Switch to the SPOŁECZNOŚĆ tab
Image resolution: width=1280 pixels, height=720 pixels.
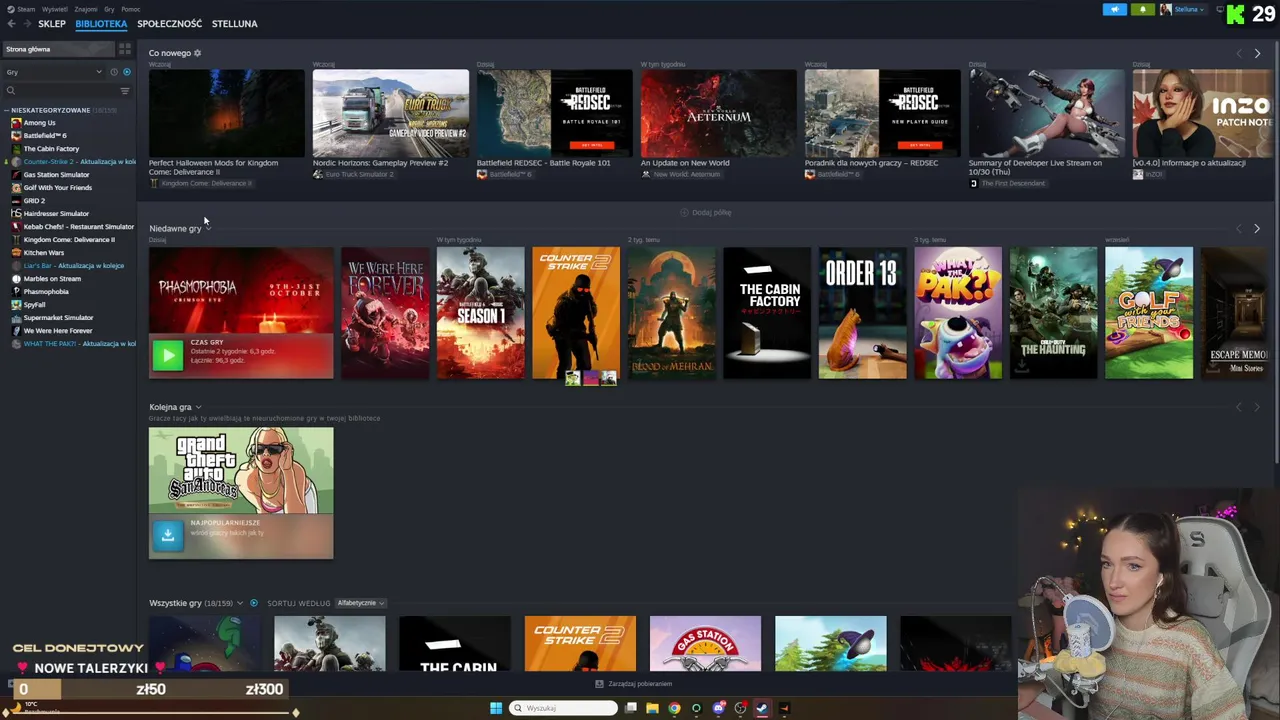[169, 23]
